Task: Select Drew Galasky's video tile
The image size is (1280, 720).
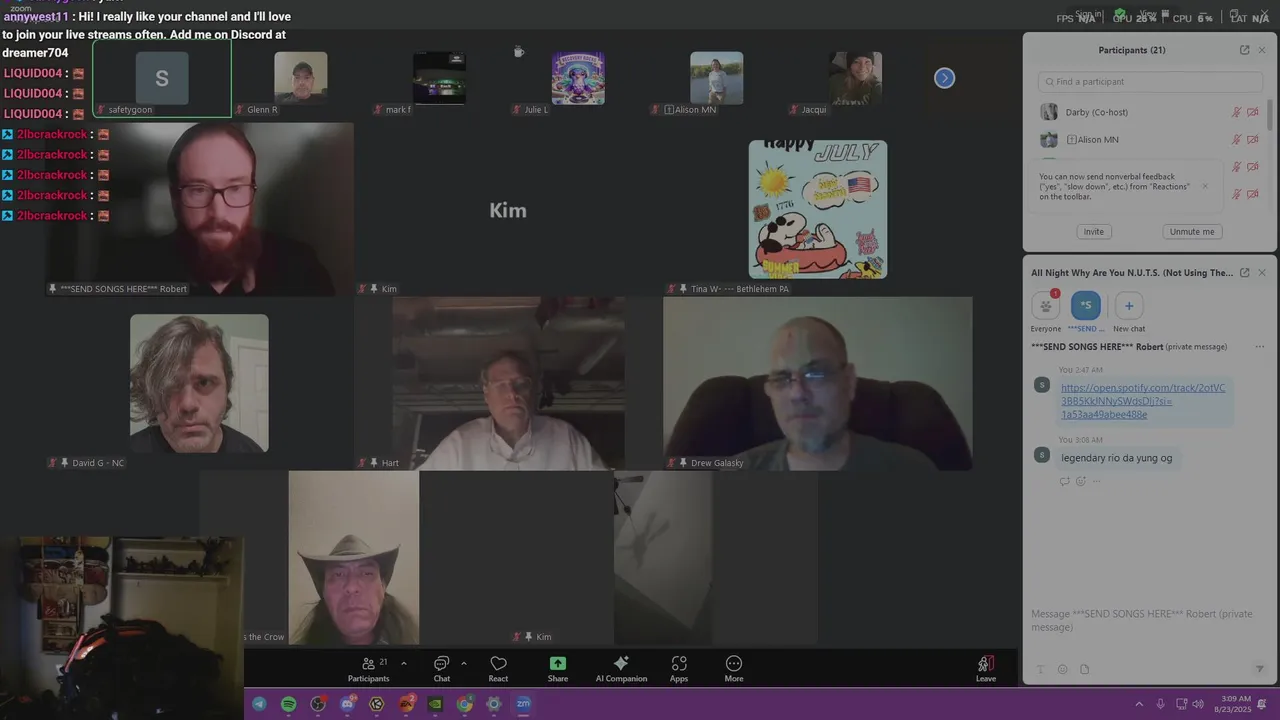Action: tap(818, 383)
